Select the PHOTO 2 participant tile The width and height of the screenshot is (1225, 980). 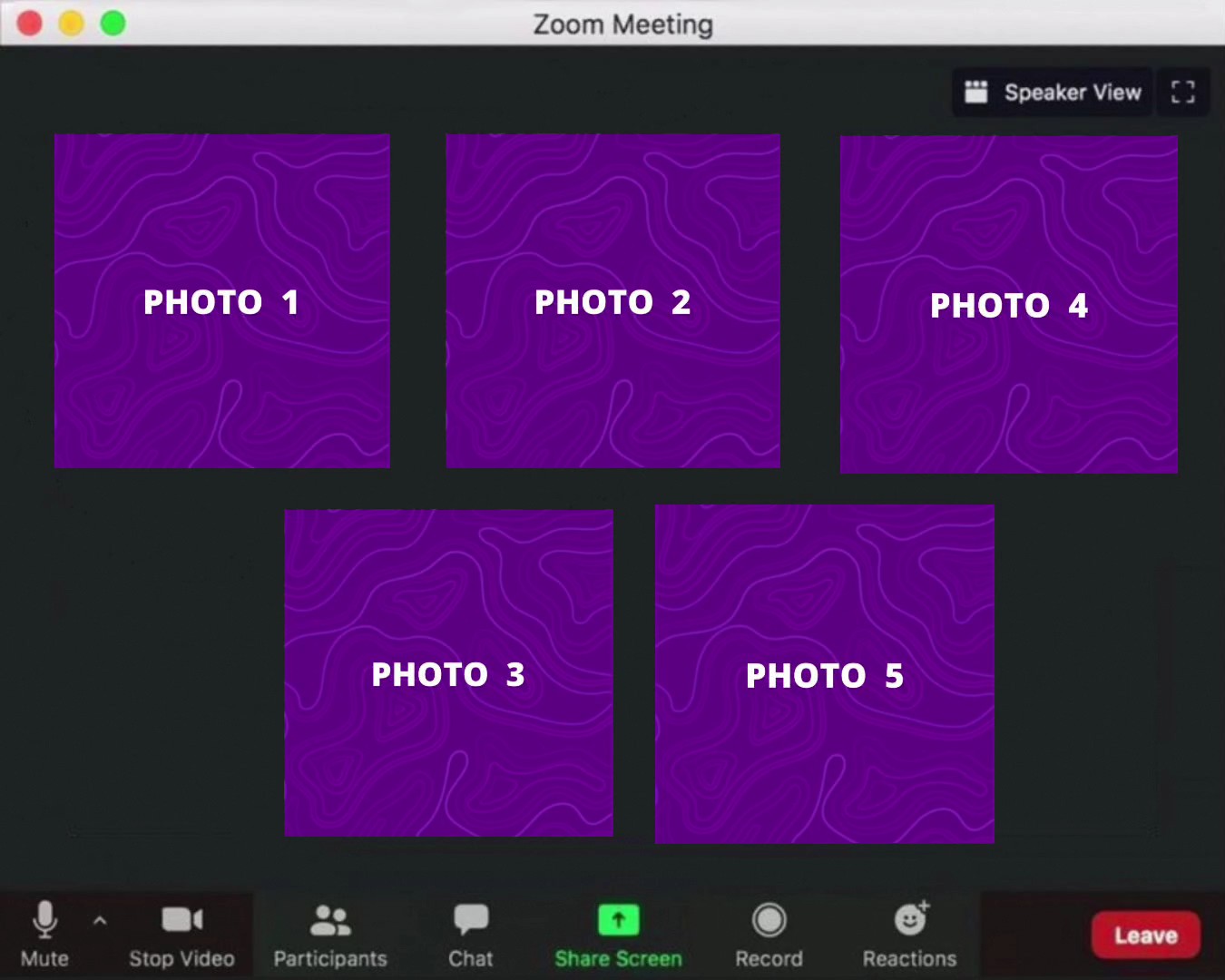pos(612,301)
